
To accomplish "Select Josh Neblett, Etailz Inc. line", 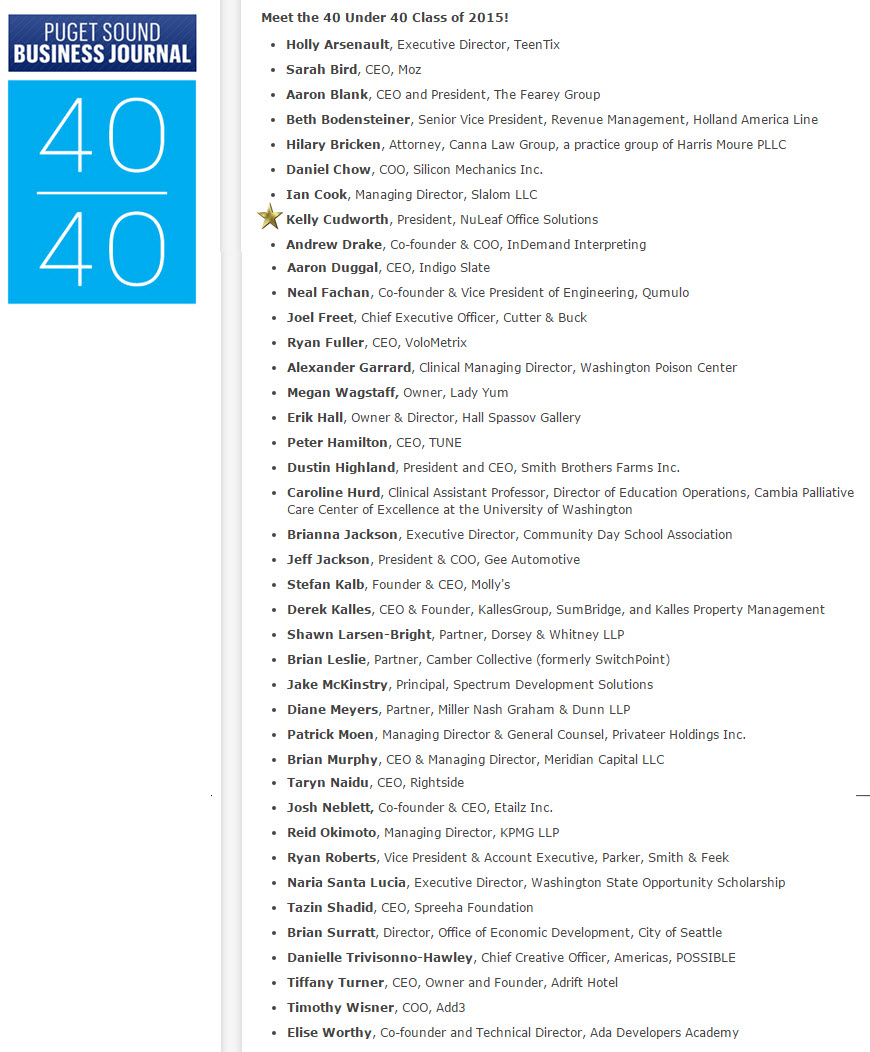I will click(x=420, y=808).
